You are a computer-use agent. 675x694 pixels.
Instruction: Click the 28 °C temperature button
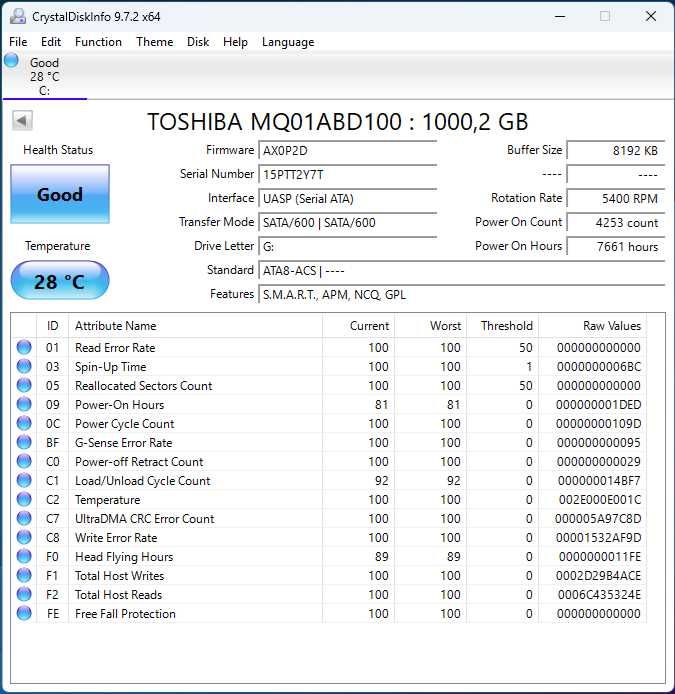(60, 280)
